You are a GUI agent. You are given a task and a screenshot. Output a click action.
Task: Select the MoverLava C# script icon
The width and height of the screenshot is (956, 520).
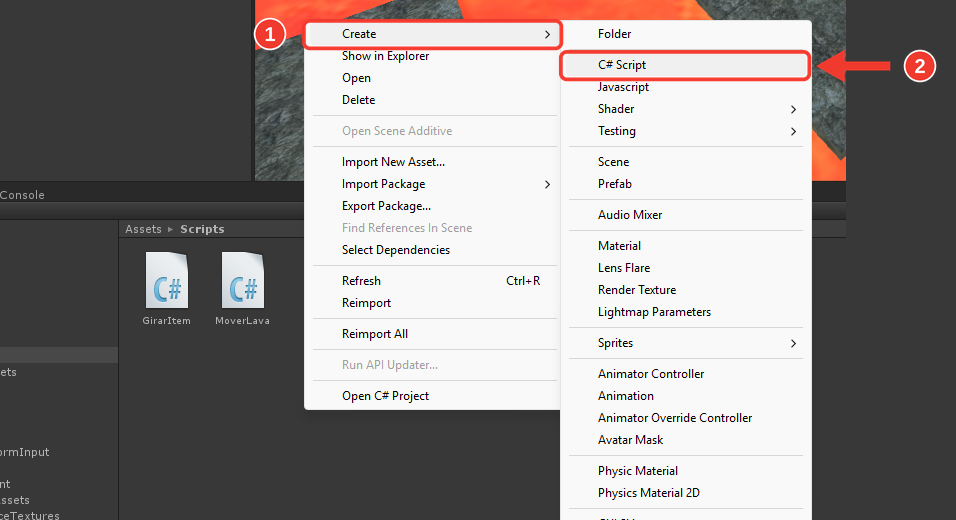(243, 280)
